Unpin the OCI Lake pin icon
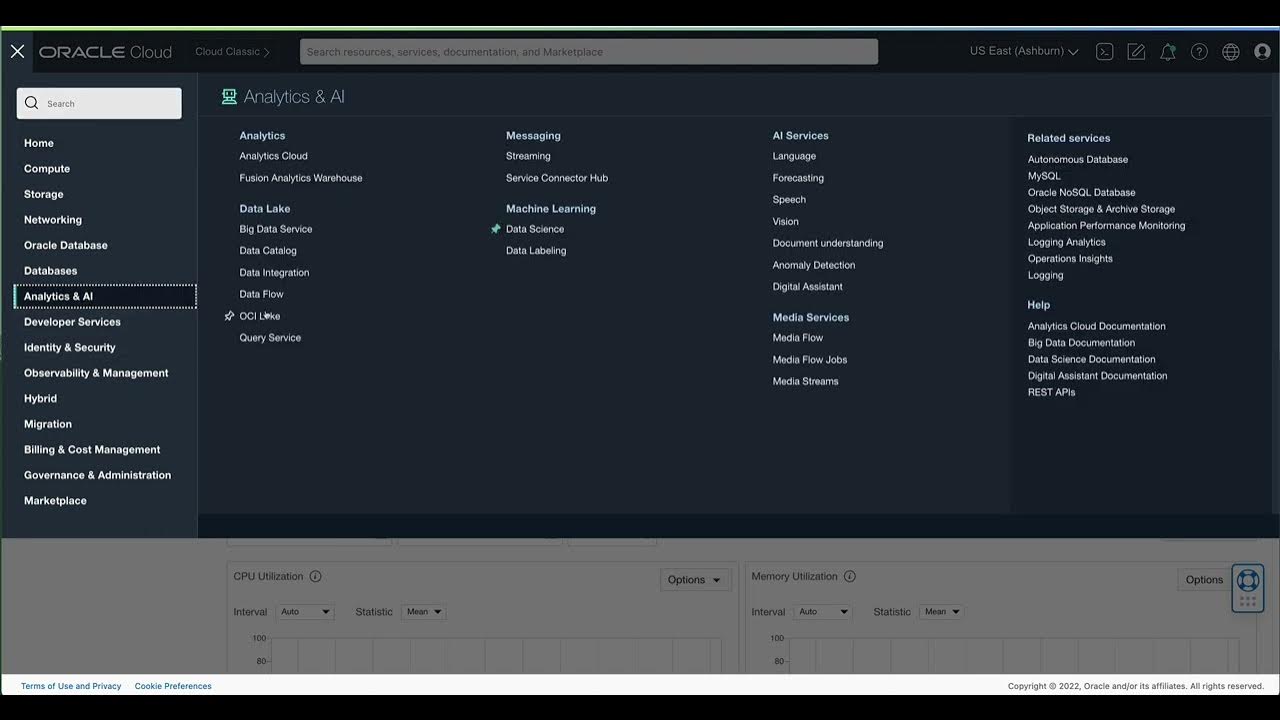 pos(229,316)
